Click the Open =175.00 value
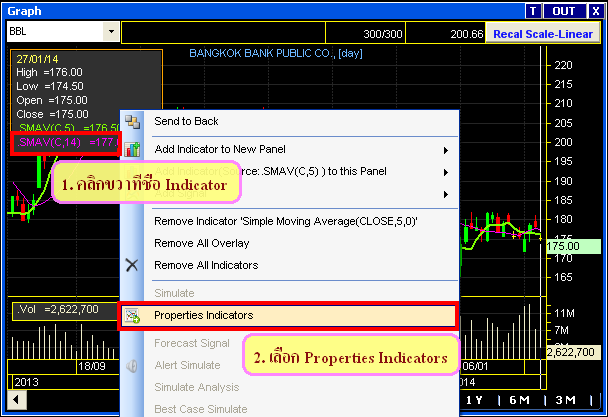The height and width of the screenshot is (417, 608). pos(52,100)
